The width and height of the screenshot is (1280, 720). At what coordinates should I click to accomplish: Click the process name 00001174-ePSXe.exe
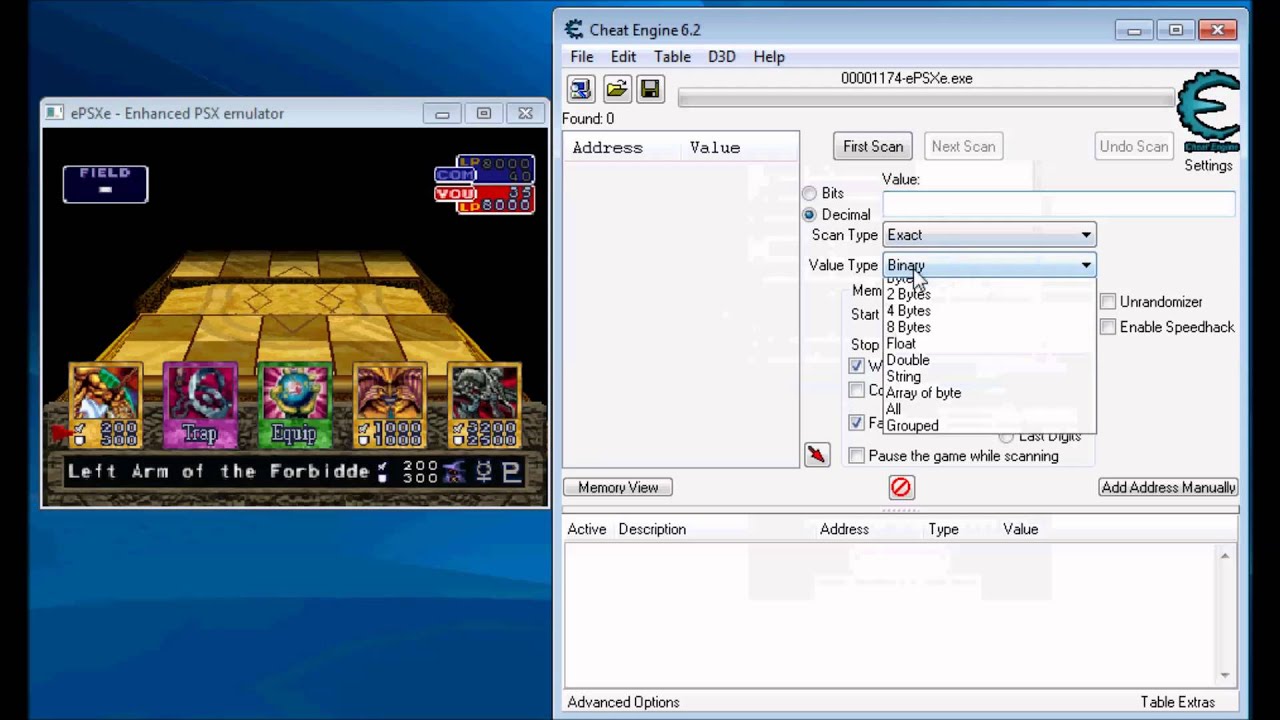907,78
